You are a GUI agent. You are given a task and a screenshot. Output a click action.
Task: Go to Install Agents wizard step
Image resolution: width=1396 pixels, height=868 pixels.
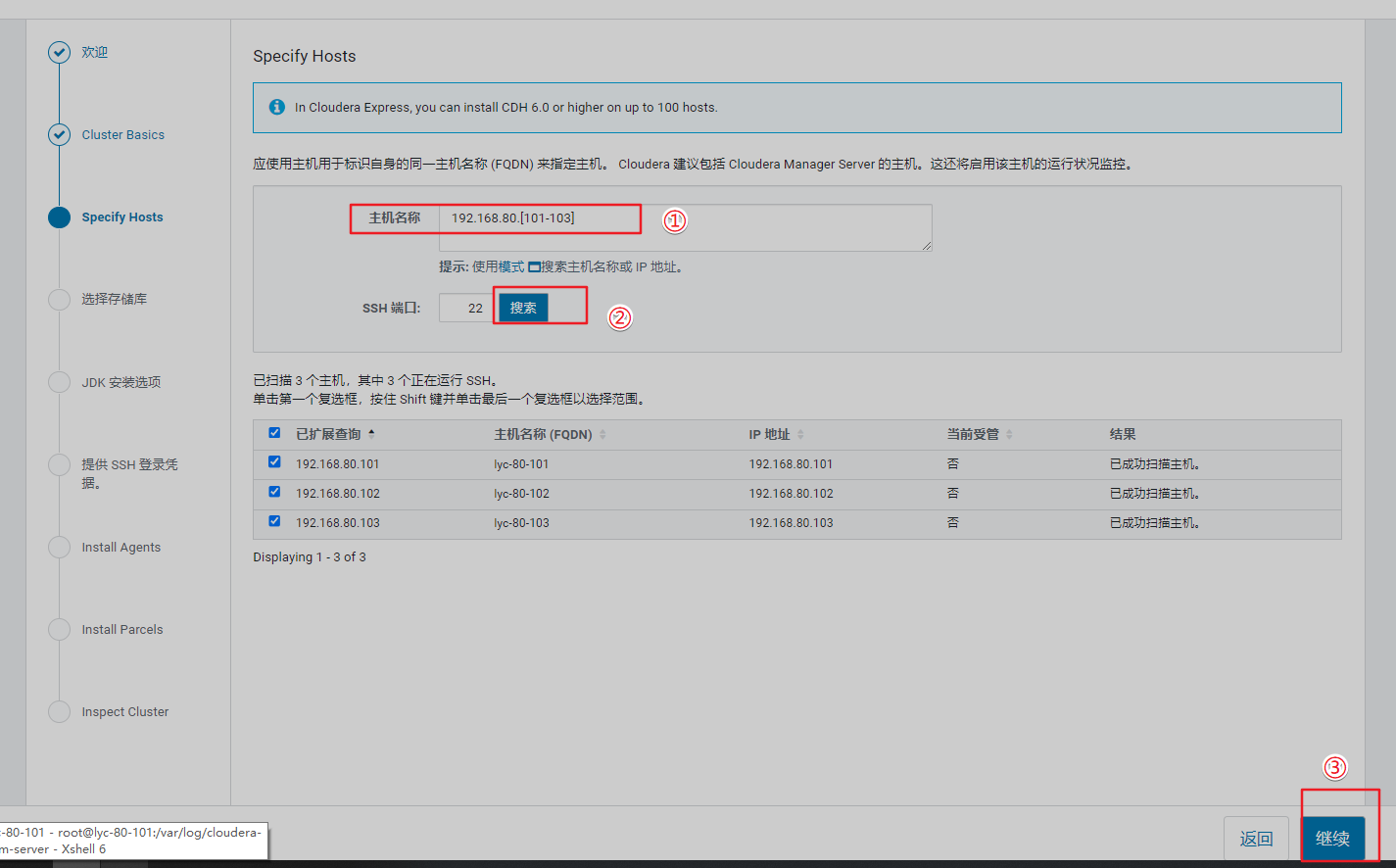click(121, 547)
